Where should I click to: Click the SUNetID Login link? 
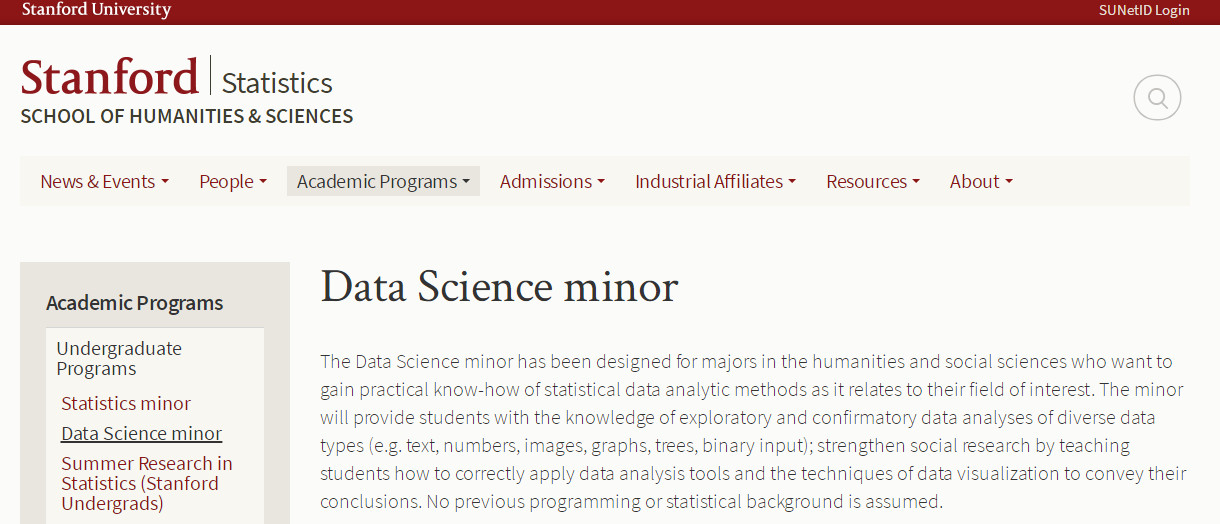click(1144, 10)
